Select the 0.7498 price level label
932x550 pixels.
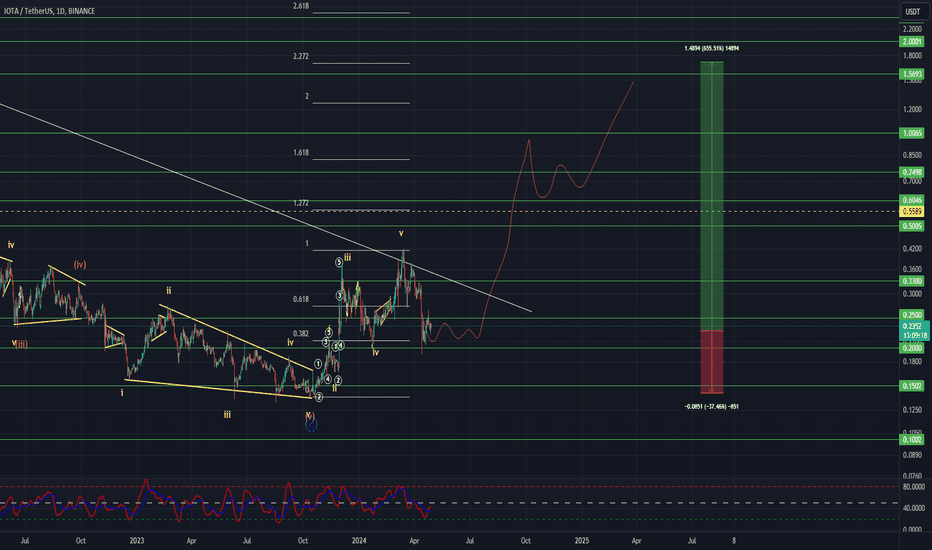[912, 172]
